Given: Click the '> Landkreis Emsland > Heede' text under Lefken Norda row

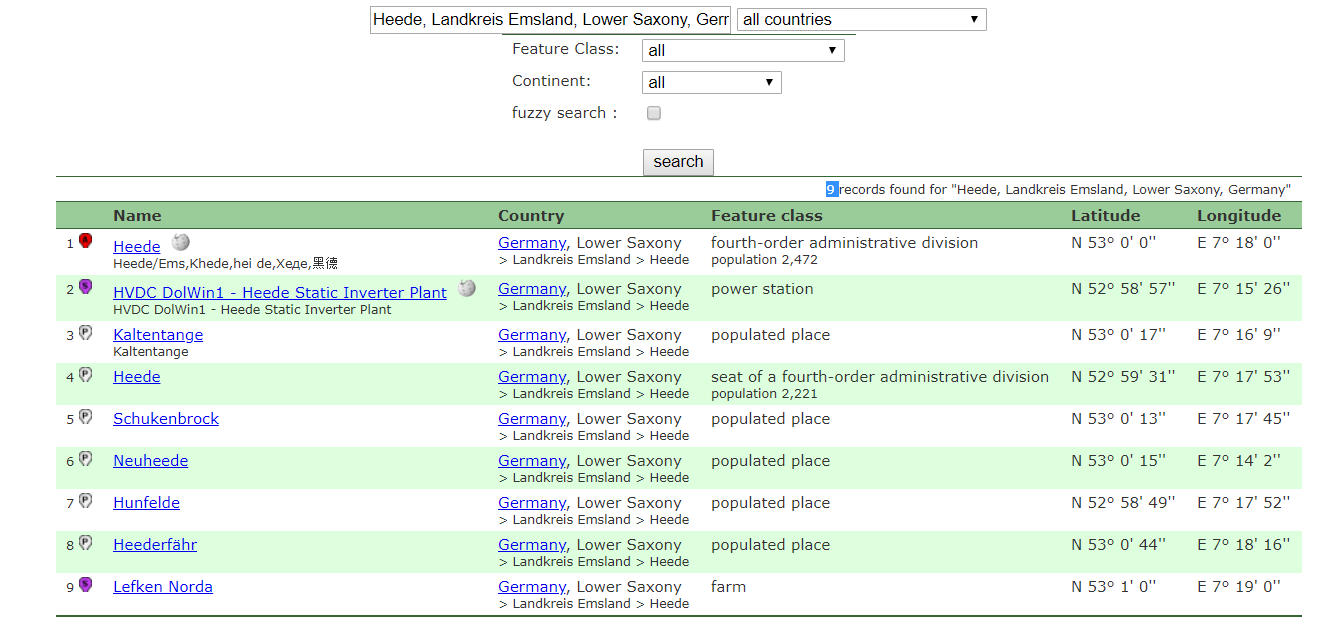Looking at the screenshot, I should tap(594, 604).
